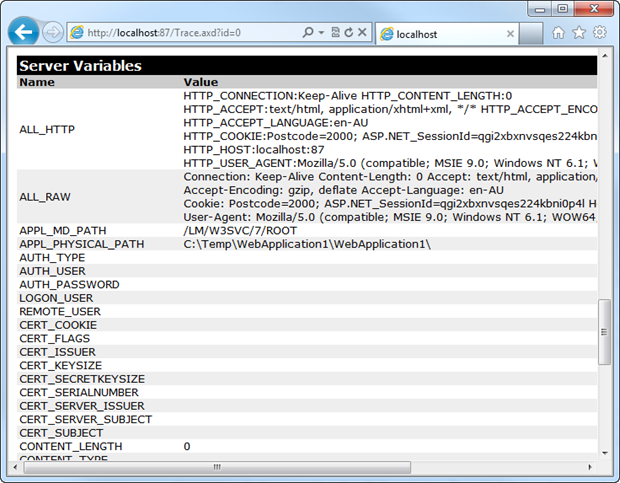Click the CERT_FLAGS row name

pos(55,338)
